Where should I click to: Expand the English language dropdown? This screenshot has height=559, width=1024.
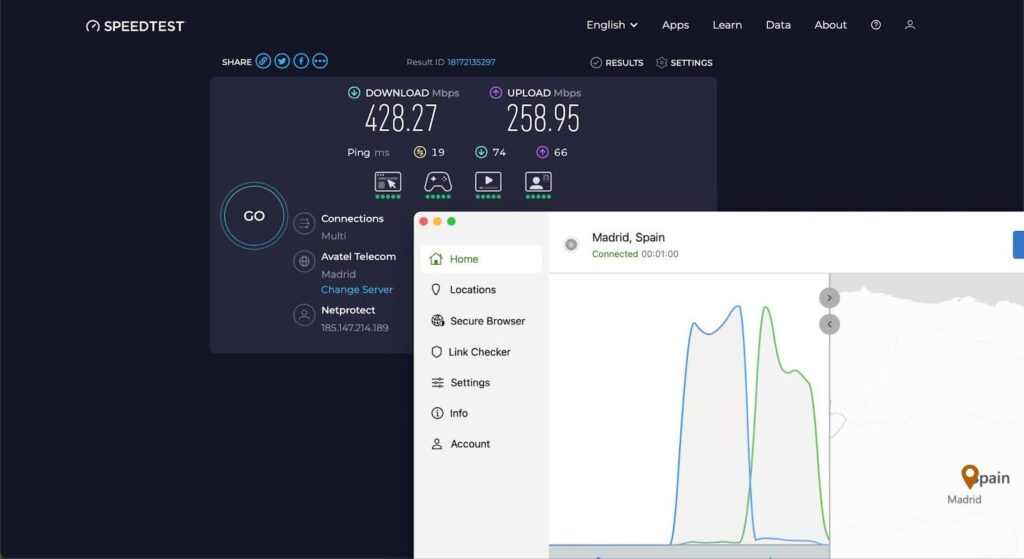point(612,25)
